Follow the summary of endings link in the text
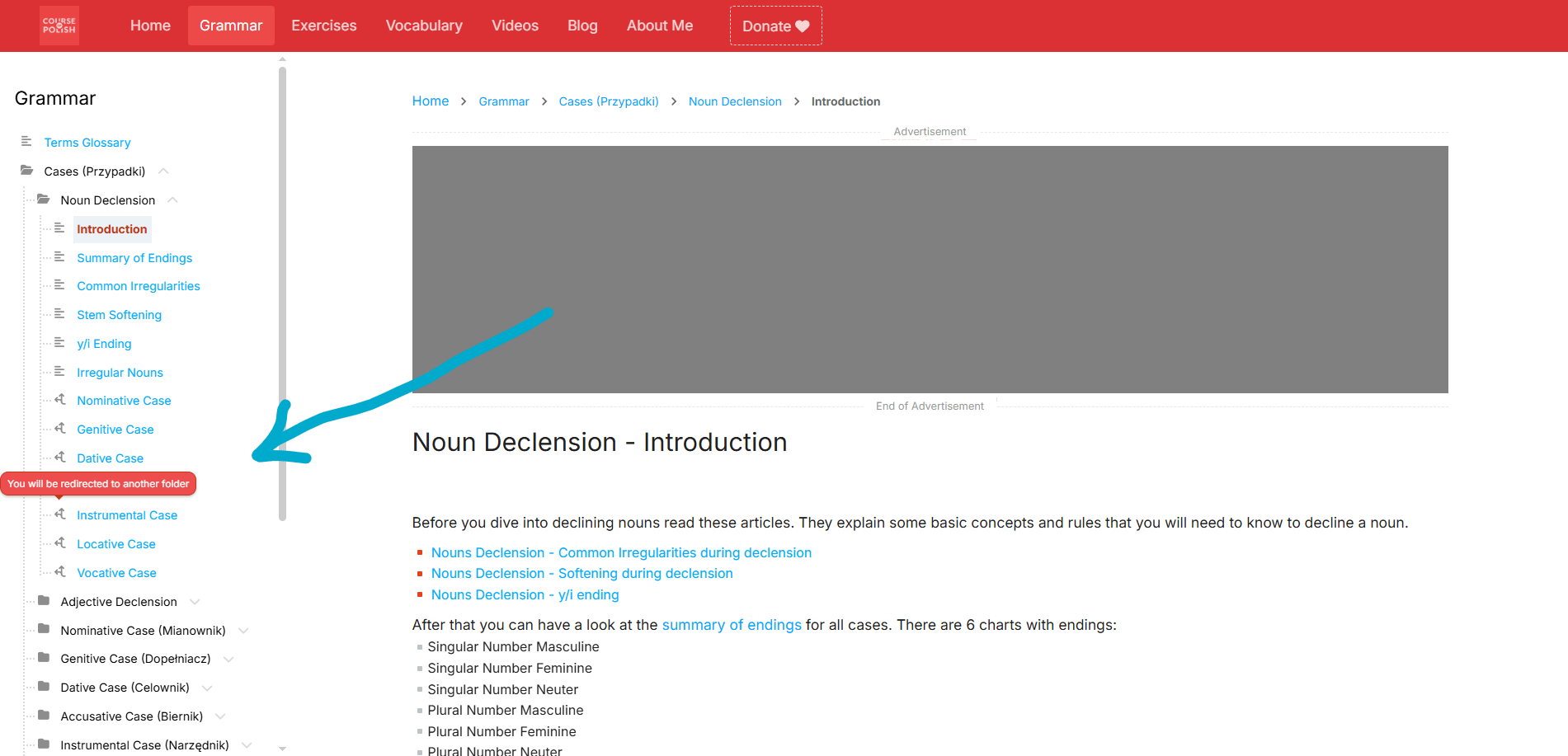The image size is (1568, 756). pyautogui.click(x=731, y=625)
